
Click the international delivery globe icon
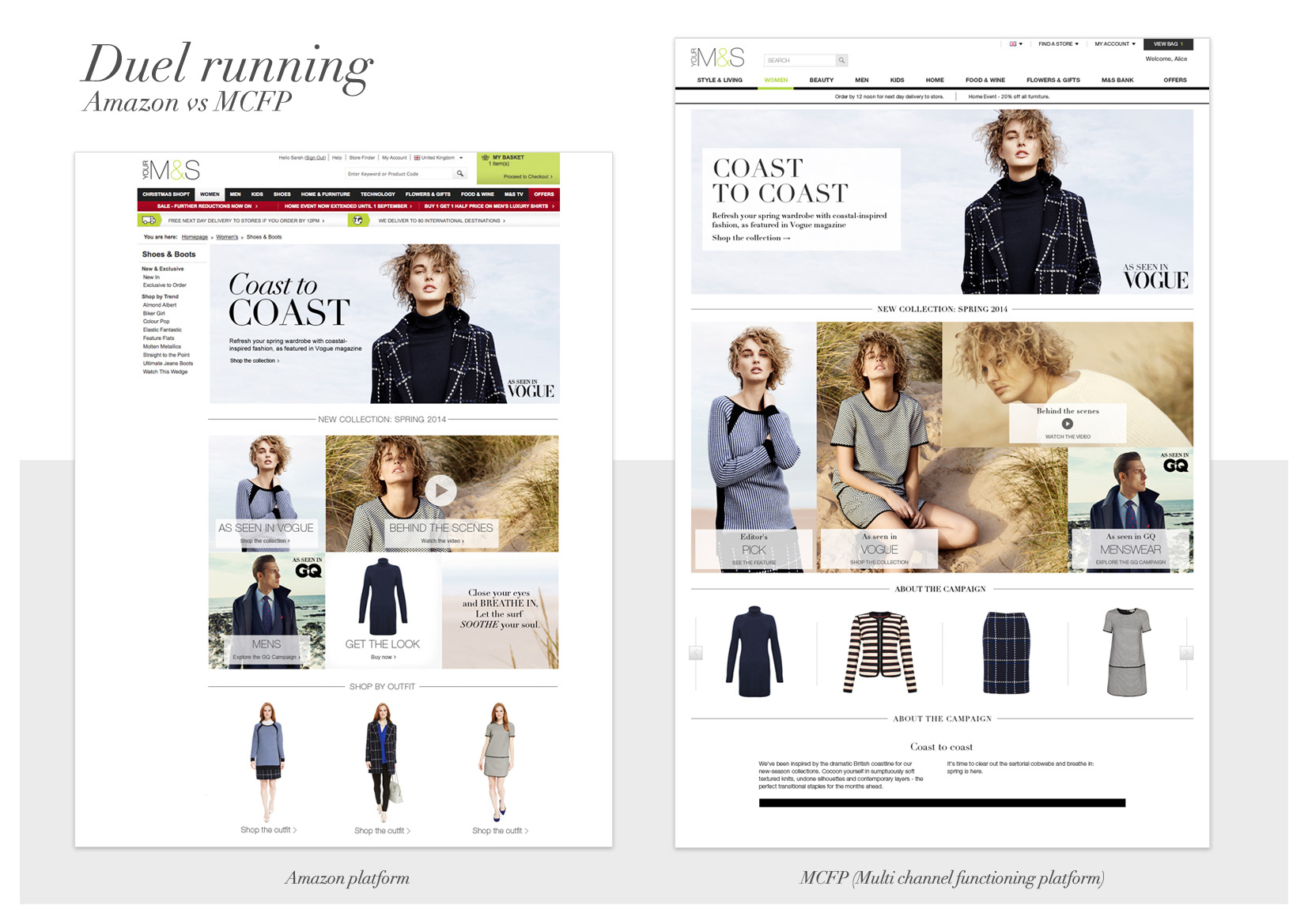(357, 221)
